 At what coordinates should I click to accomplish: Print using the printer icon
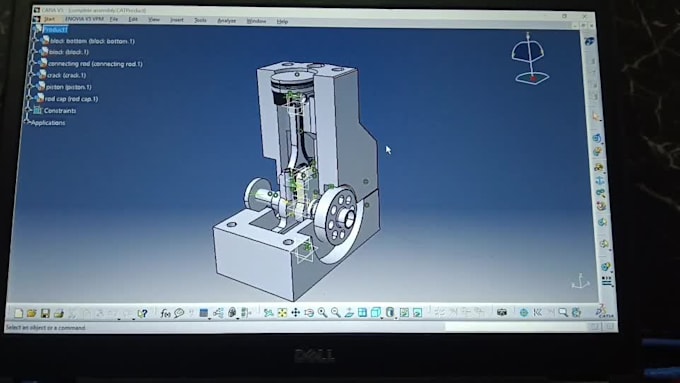[59, 313]
